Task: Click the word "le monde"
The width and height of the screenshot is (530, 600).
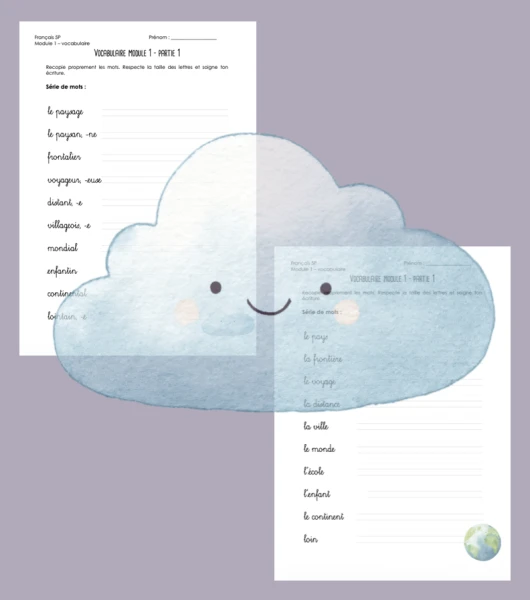Action: [319, 448]
